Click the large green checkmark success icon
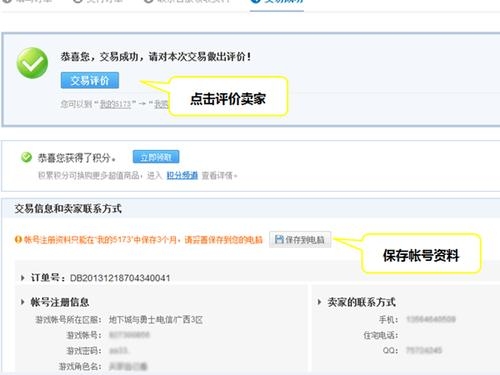Image resolution: width=500 pixels, height=375 pixels. pos(32,63)
